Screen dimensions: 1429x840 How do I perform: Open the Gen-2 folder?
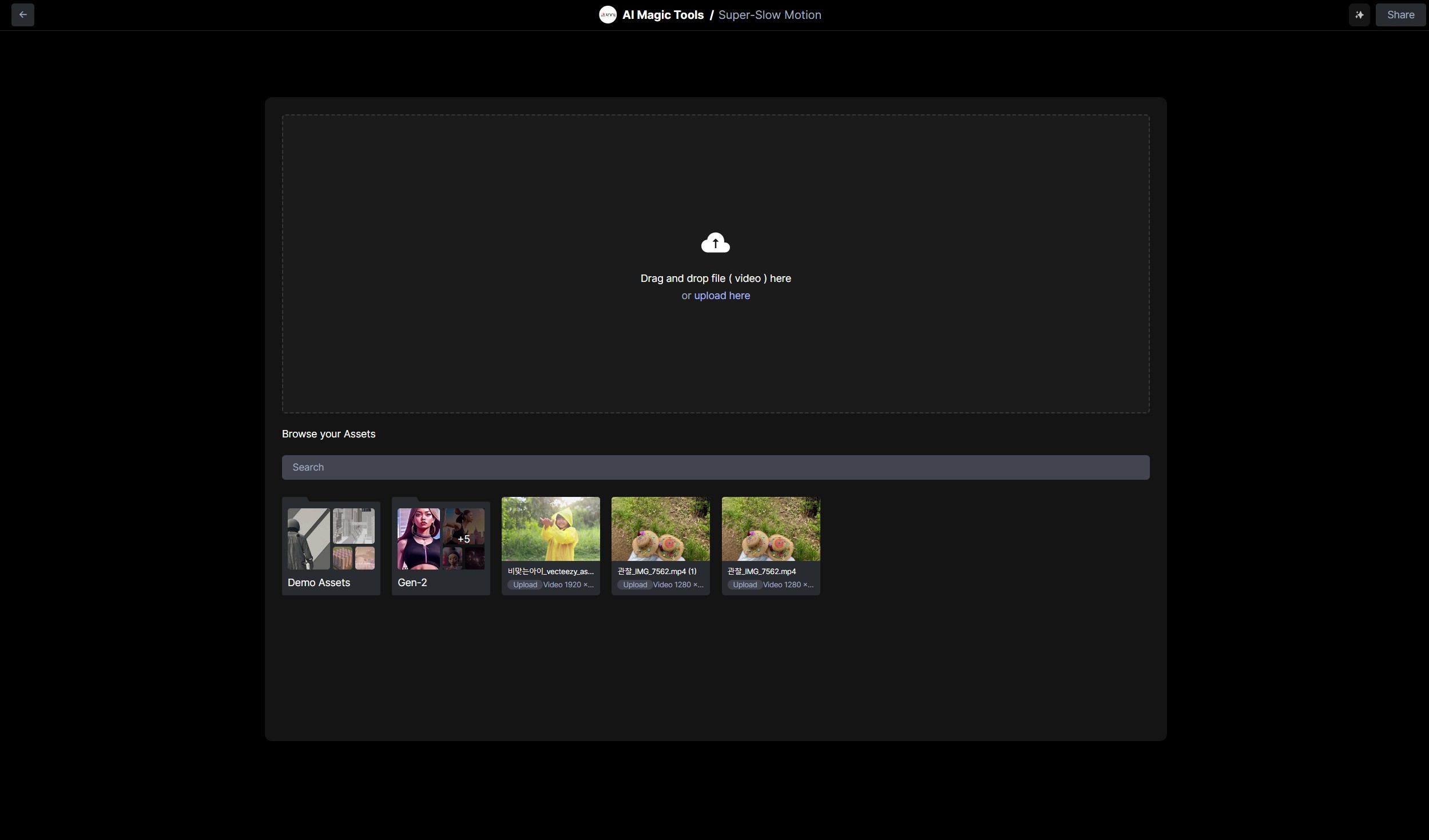[412, 583]
